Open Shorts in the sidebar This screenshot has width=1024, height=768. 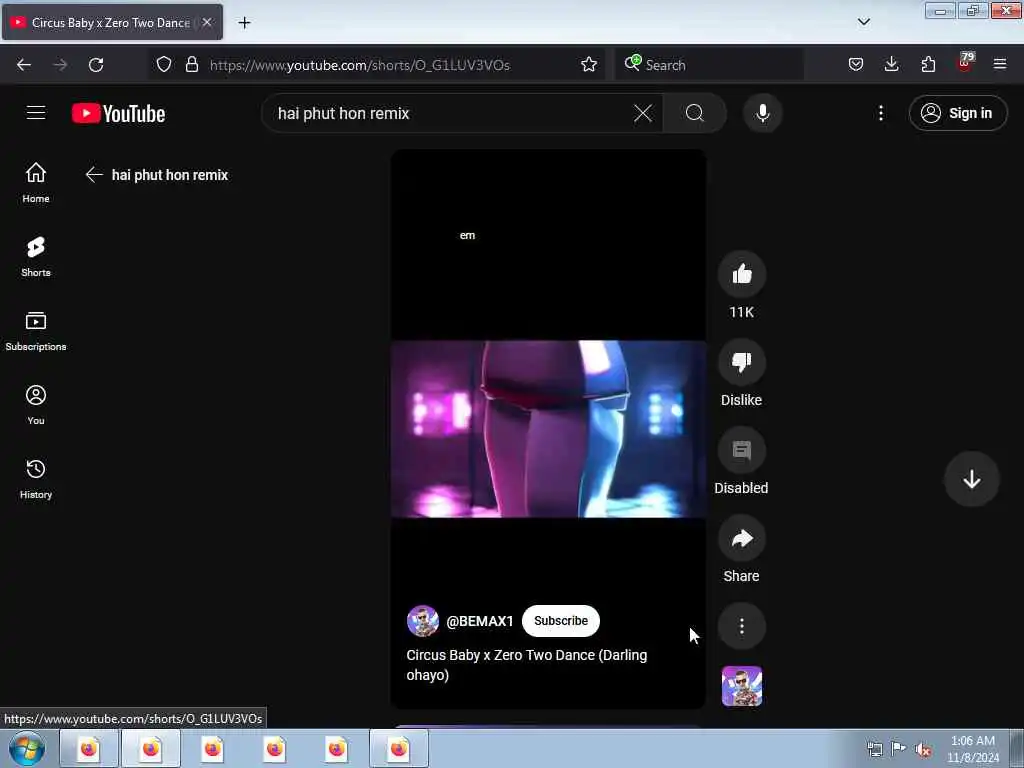coord(36,257)
